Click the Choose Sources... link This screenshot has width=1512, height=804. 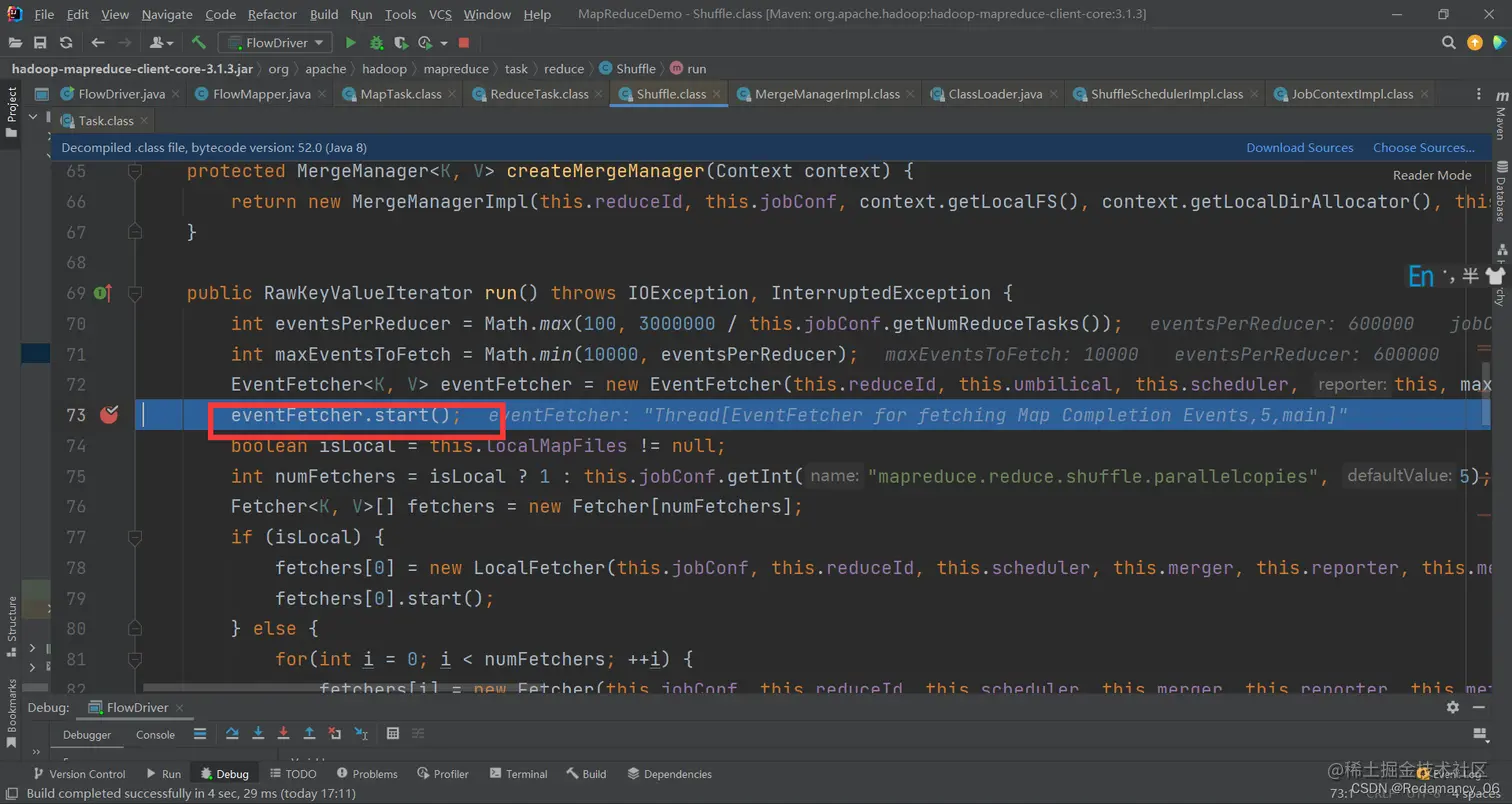[1424, 148]
